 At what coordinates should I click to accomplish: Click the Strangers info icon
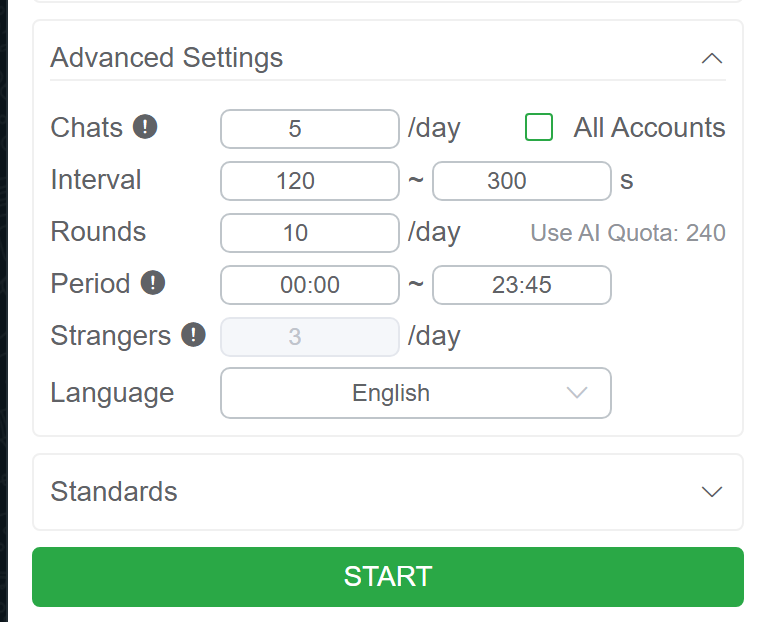[193, 335]
